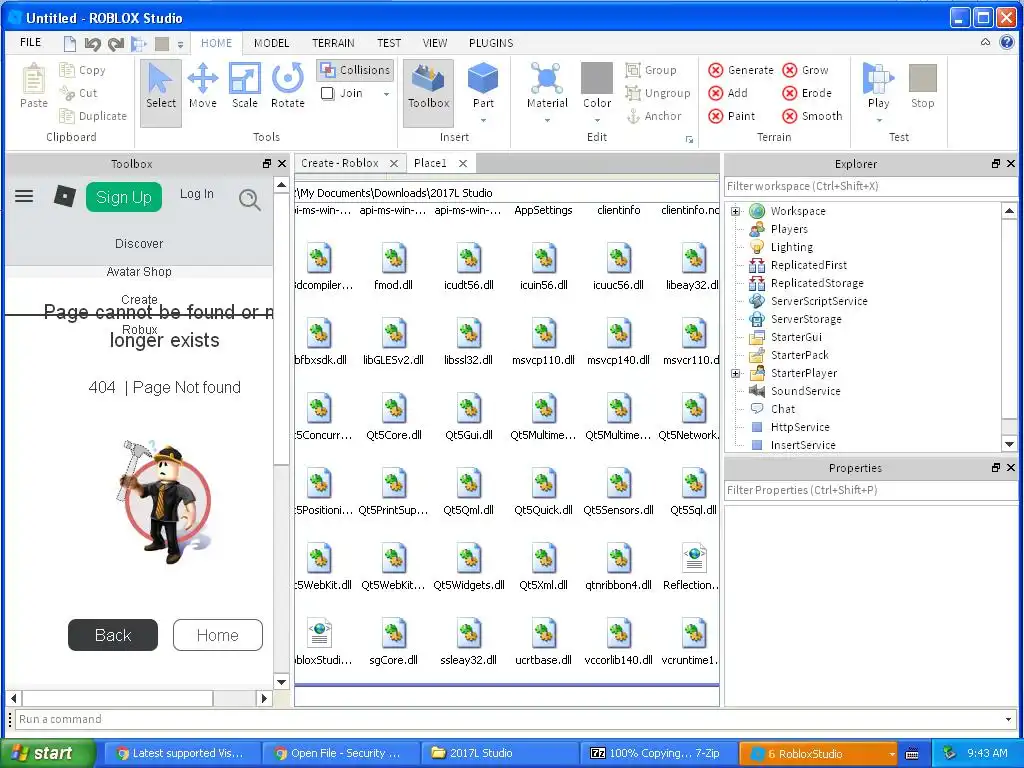
Task: Click the green Sign Up button
Action: tap(123, 197)
